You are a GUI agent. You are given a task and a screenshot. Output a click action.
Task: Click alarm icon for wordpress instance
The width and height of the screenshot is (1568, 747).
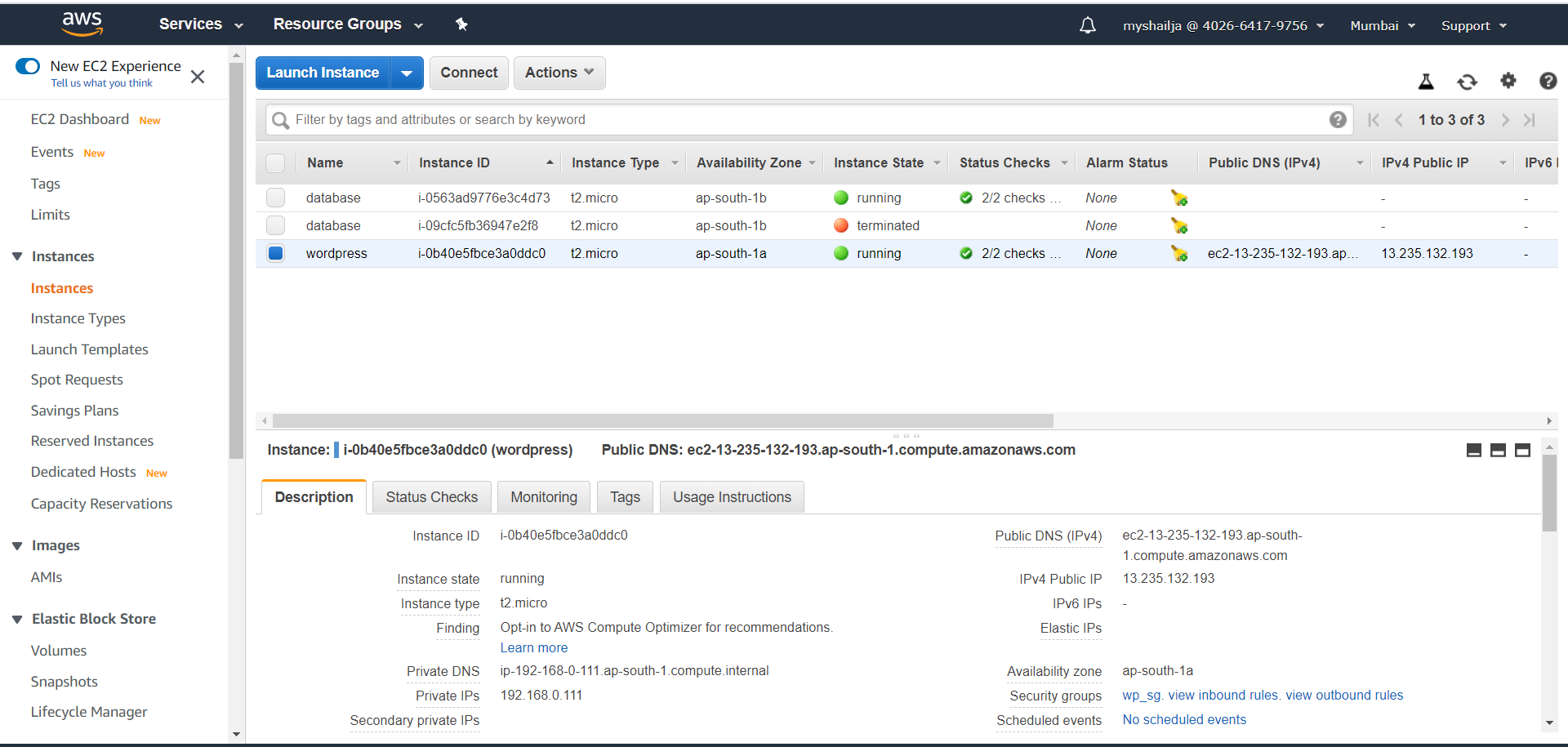pos(1178,253)
